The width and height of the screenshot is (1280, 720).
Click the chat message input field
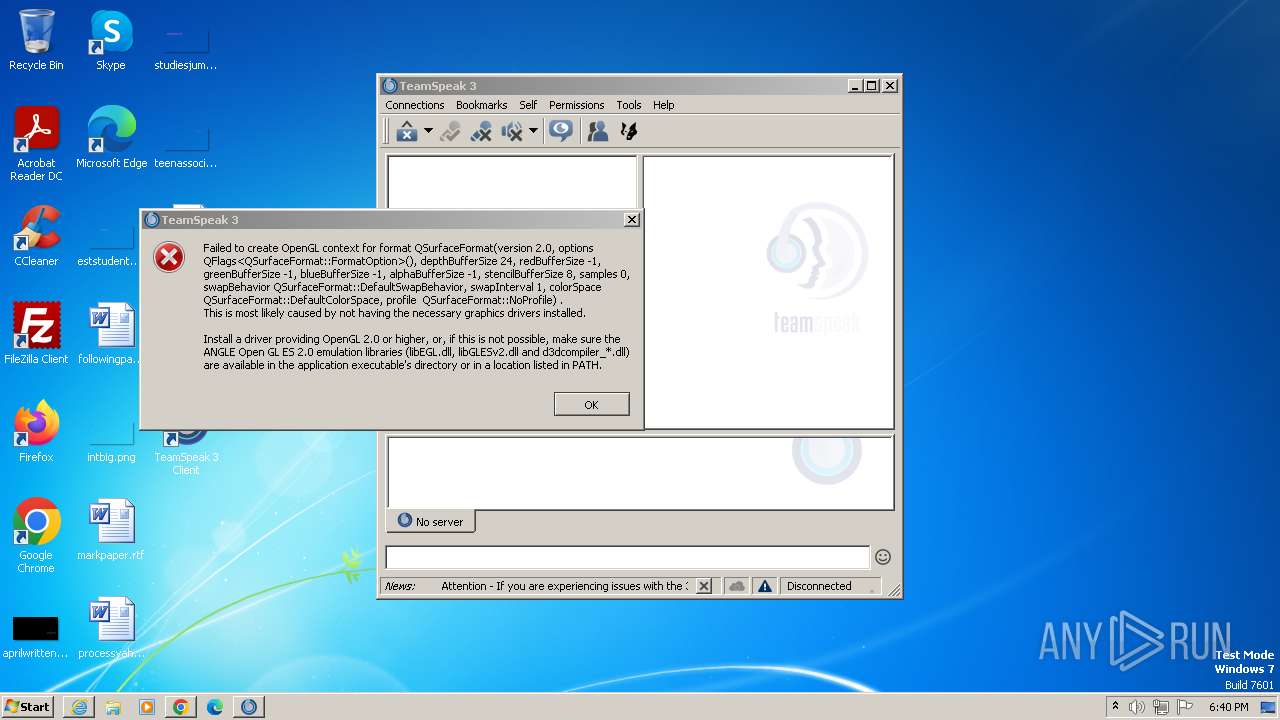coord(628,557)
